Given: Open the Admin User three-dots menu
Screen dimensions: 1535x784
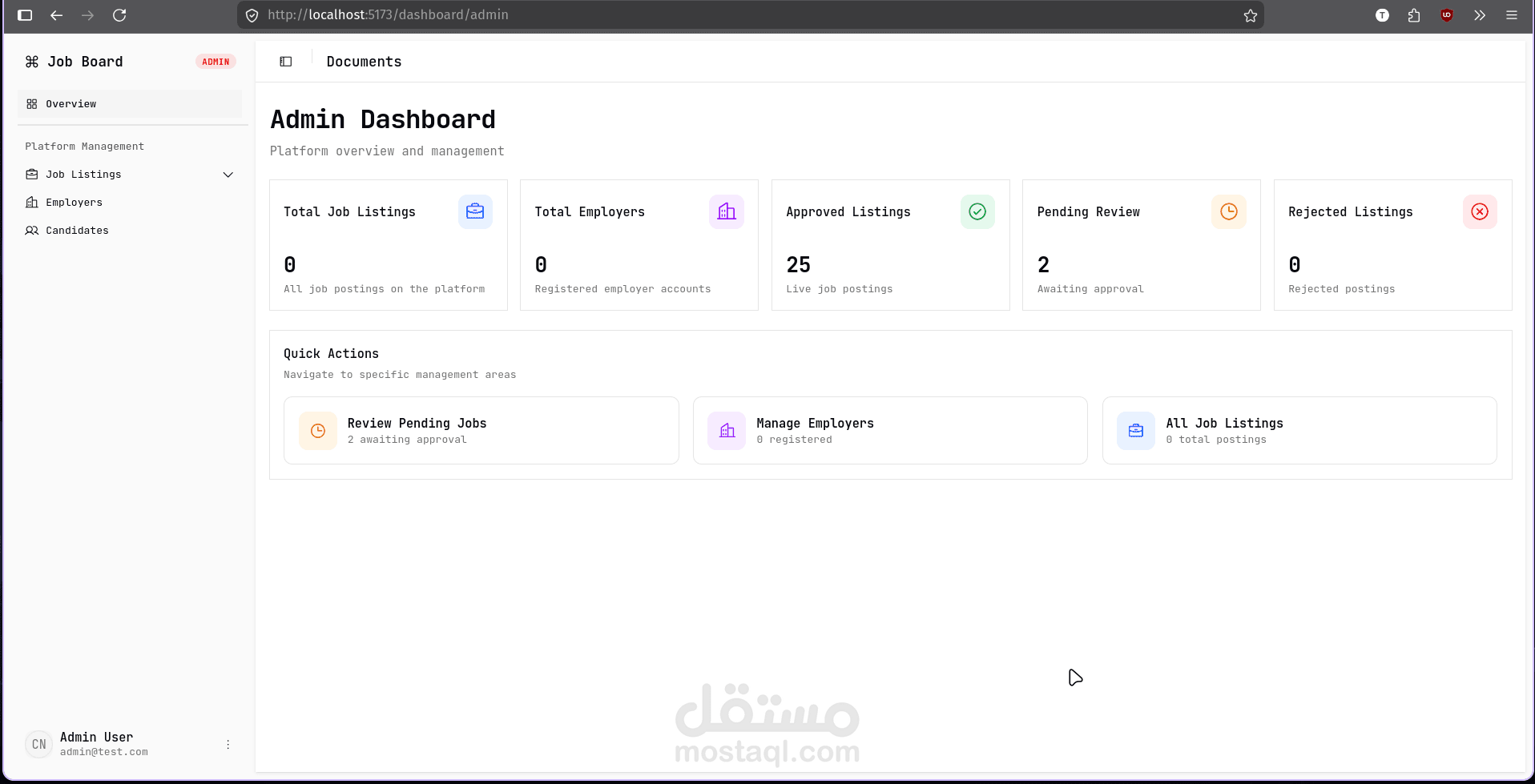Looking at the screenshot, I should point(228,745).
